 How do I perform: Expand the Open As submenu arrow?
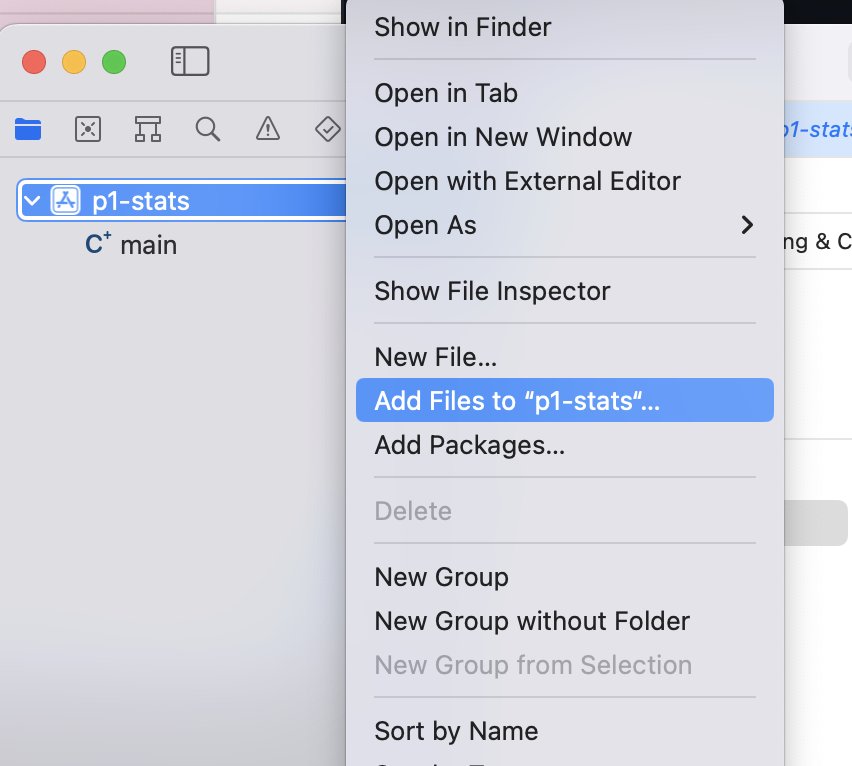point(746,225)
